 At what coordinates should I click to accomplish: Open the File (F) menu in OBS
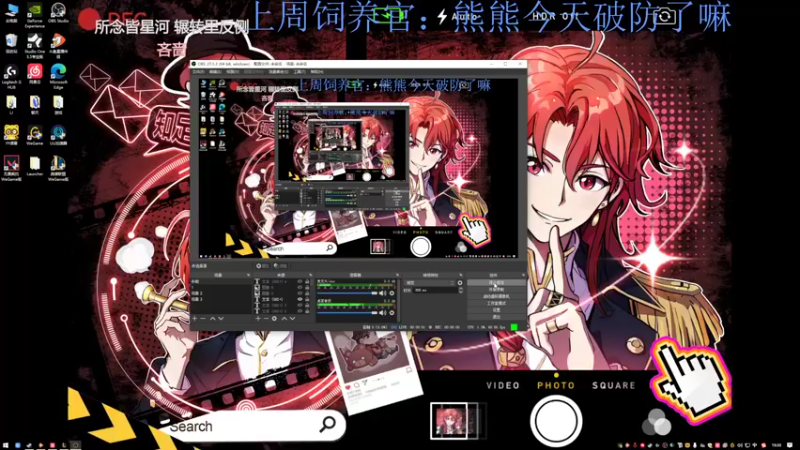[x=197, y=71]
